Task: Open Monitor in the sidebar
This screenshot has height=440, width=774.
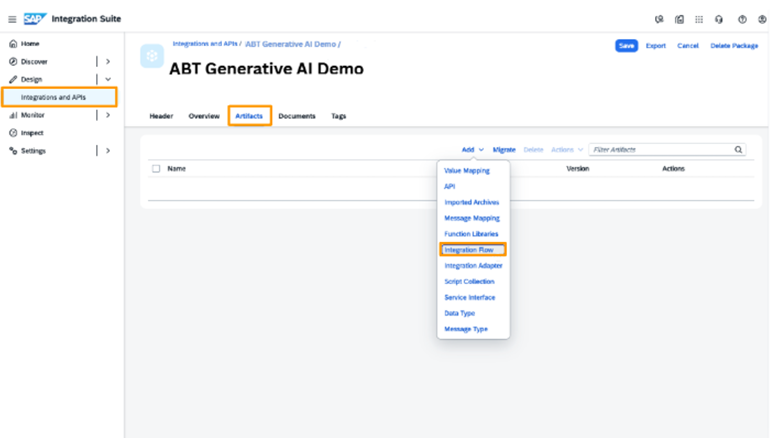Action: click(33, 115)
